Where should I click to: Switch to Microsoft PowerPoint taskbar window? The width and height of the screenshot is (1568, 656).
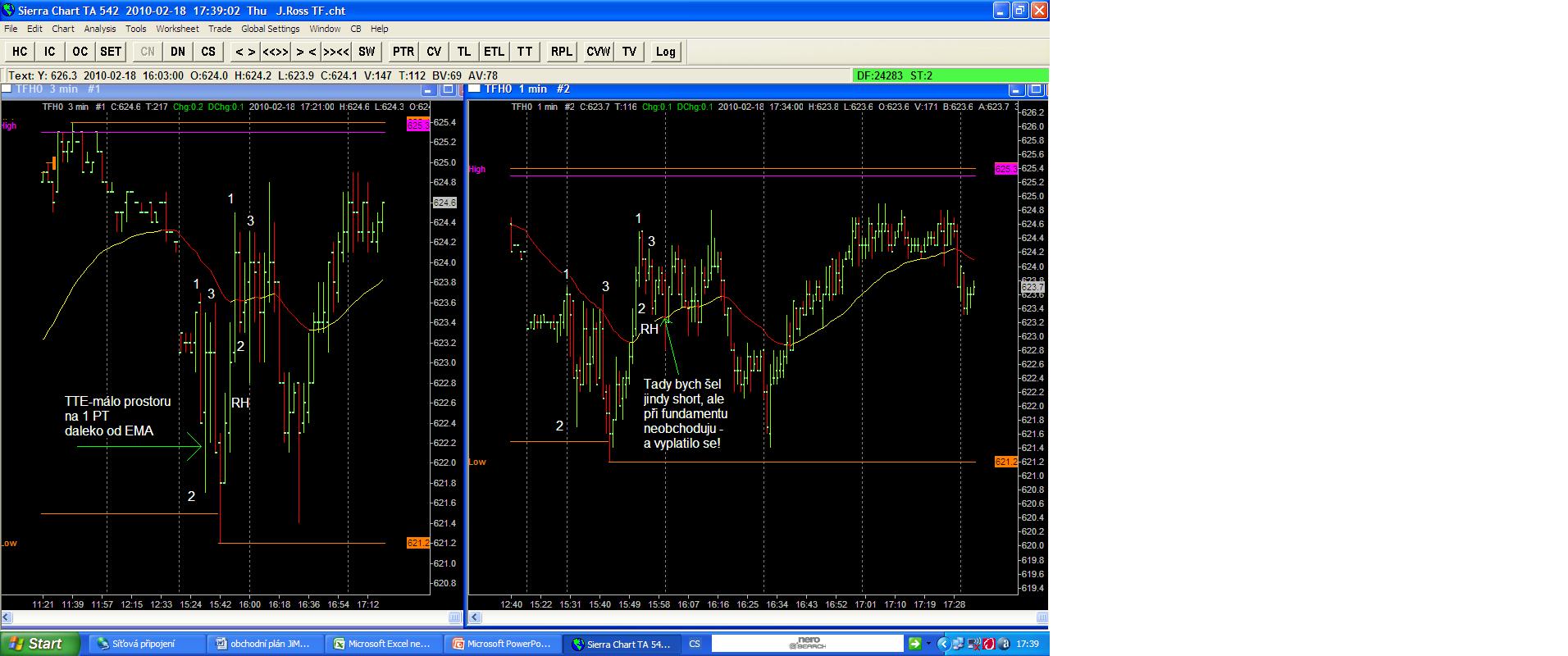coord(504,644)
